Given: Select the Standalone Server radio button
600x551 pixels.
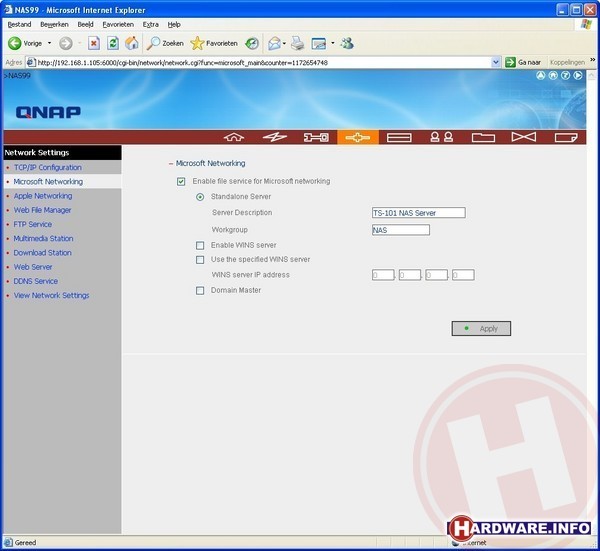Looking at the screenshot, I should tap(200, 197).
